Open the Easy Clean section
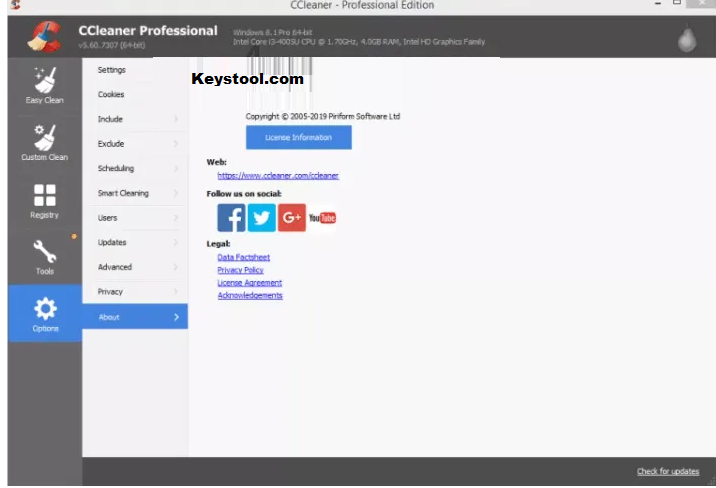 pyautogui.click(x=45, y=85)
